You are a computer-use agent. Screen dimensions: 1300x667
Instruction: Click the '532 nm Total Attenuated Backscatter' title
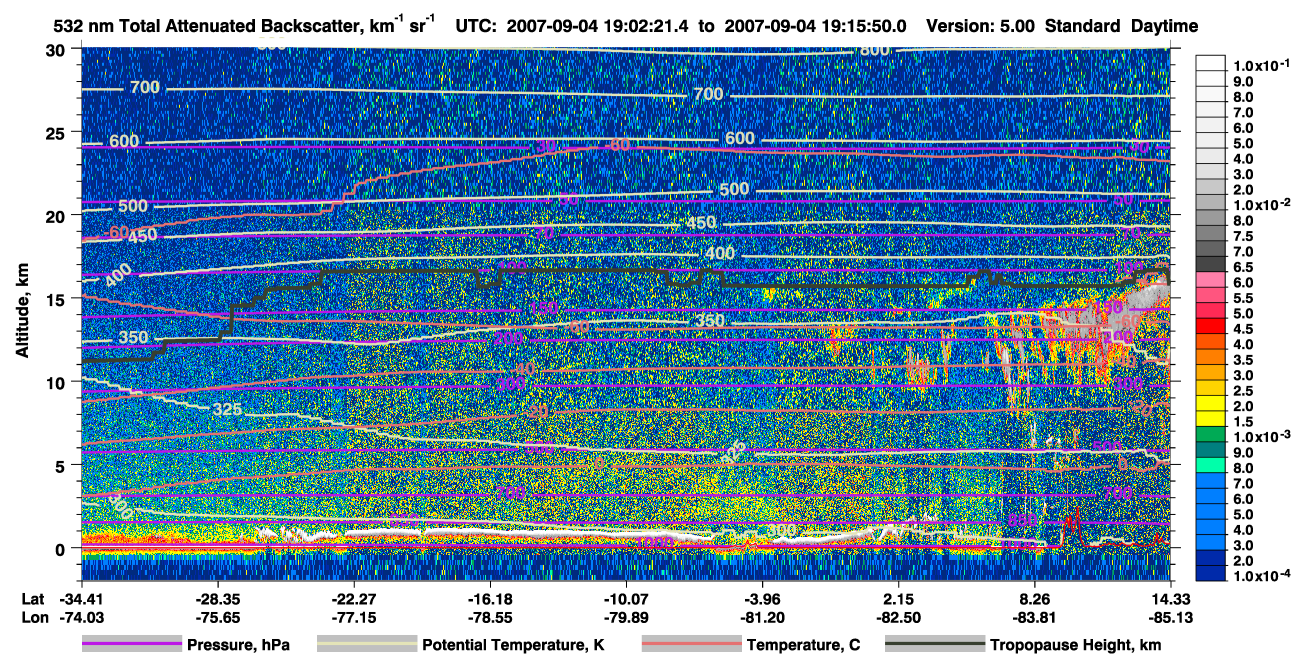point(210,26)
